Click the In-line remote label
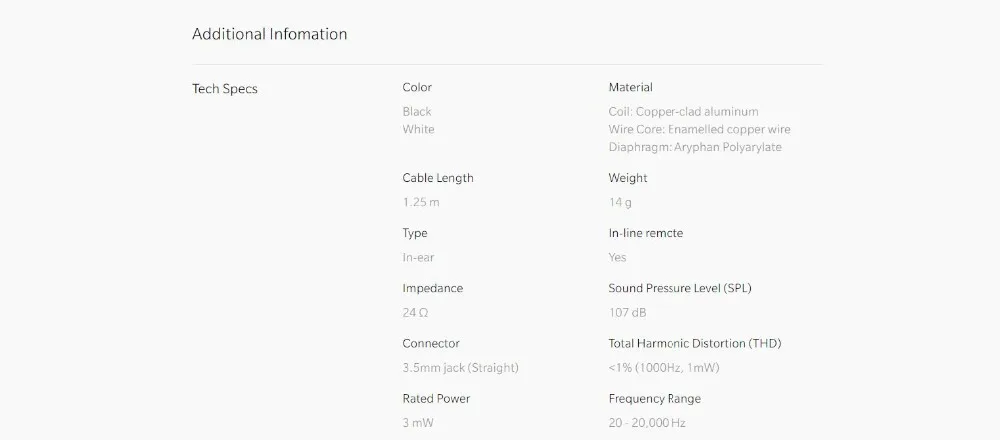This screenshot has width=1000, height=440. point(645,233)
